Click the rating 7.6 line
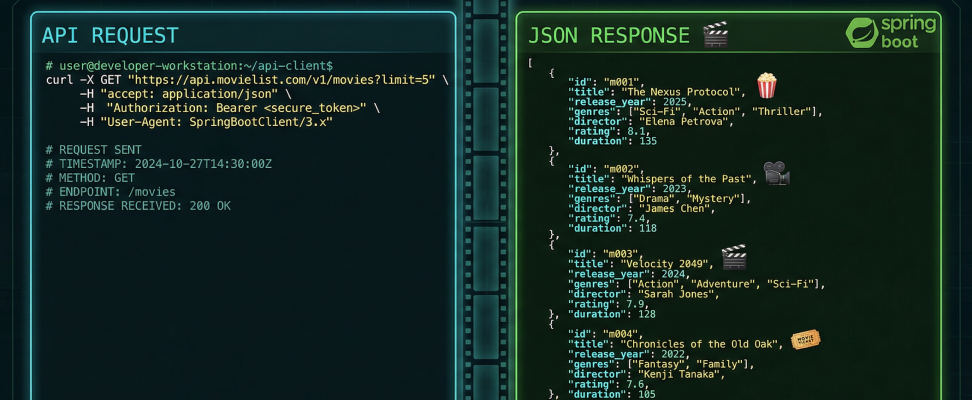 pos(609,384)
